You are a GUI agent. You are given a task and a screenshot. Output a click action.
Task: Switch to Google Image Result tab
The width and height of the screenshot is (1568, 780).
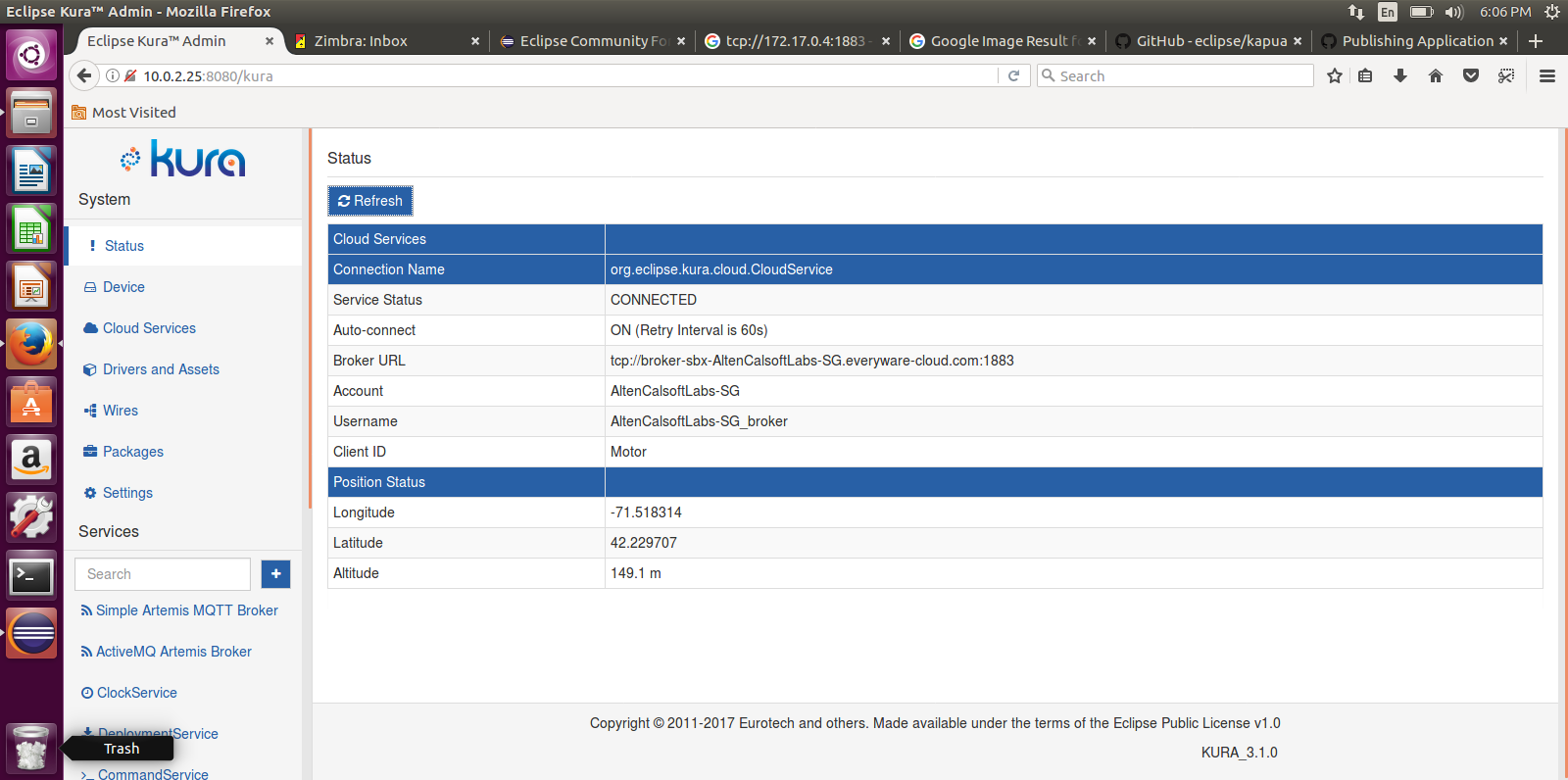click(x=1004, y=41)
